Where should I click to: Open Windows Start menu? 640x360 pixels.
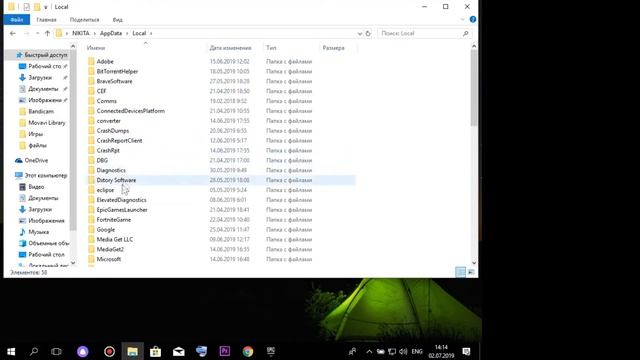[x=11, y=351]
